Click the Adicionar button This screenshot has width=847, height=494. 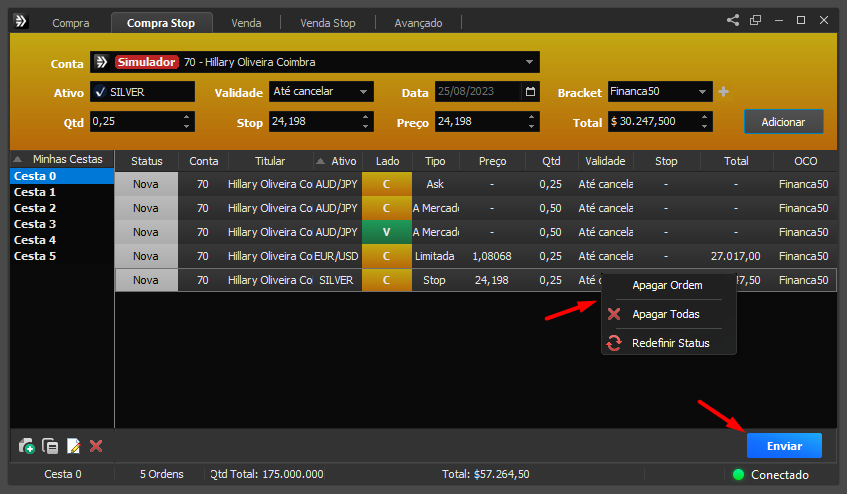[x=783, y=121]
